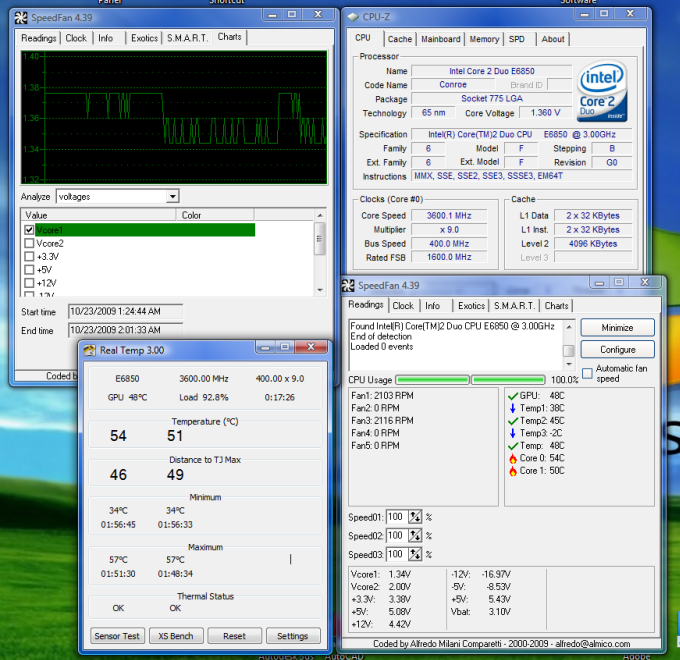Check the Vcore2 checkbox
680x660 pixels.
tap(29, 243)
